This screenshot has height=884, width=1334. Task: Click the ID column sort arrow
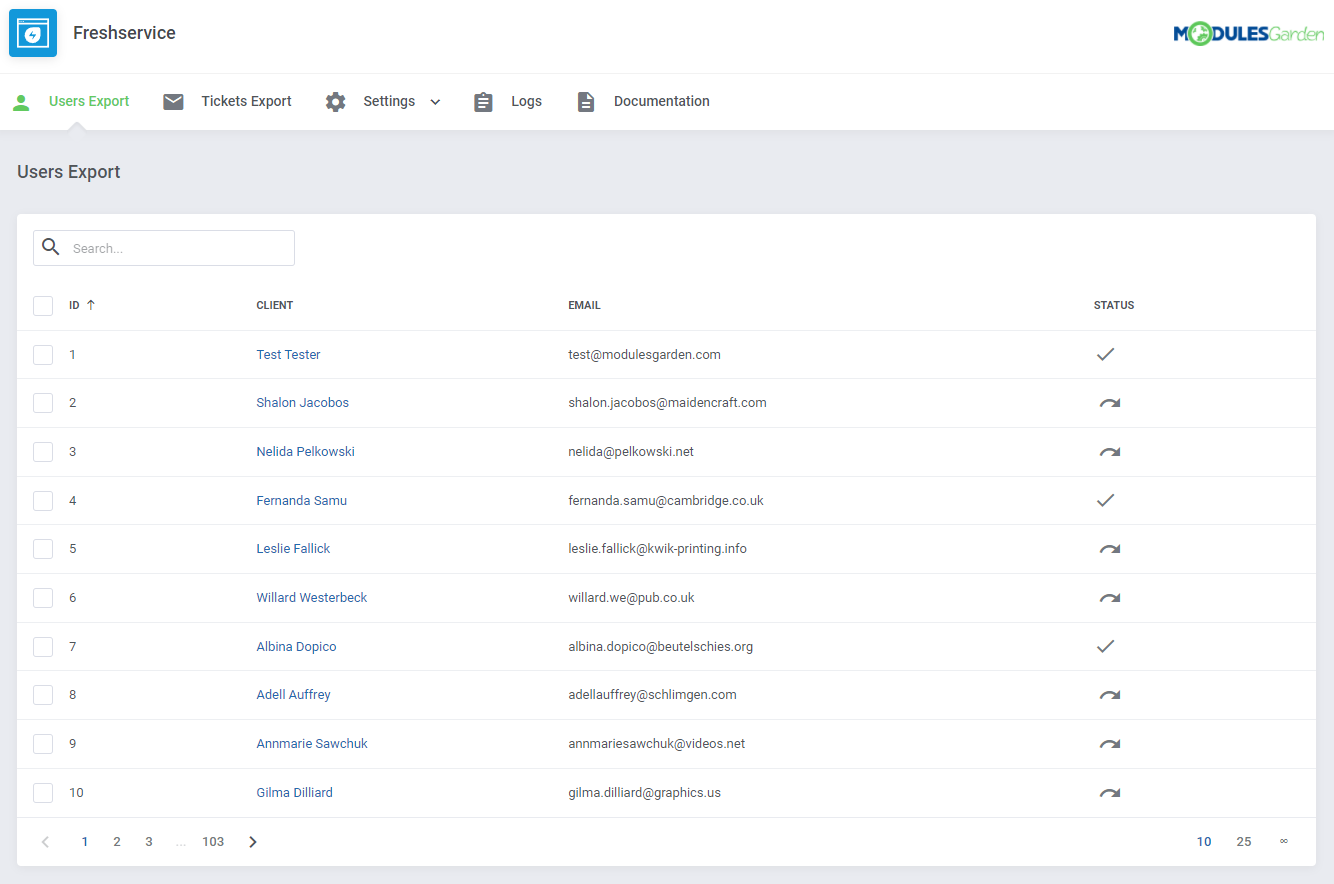click(x=91, y=305)
